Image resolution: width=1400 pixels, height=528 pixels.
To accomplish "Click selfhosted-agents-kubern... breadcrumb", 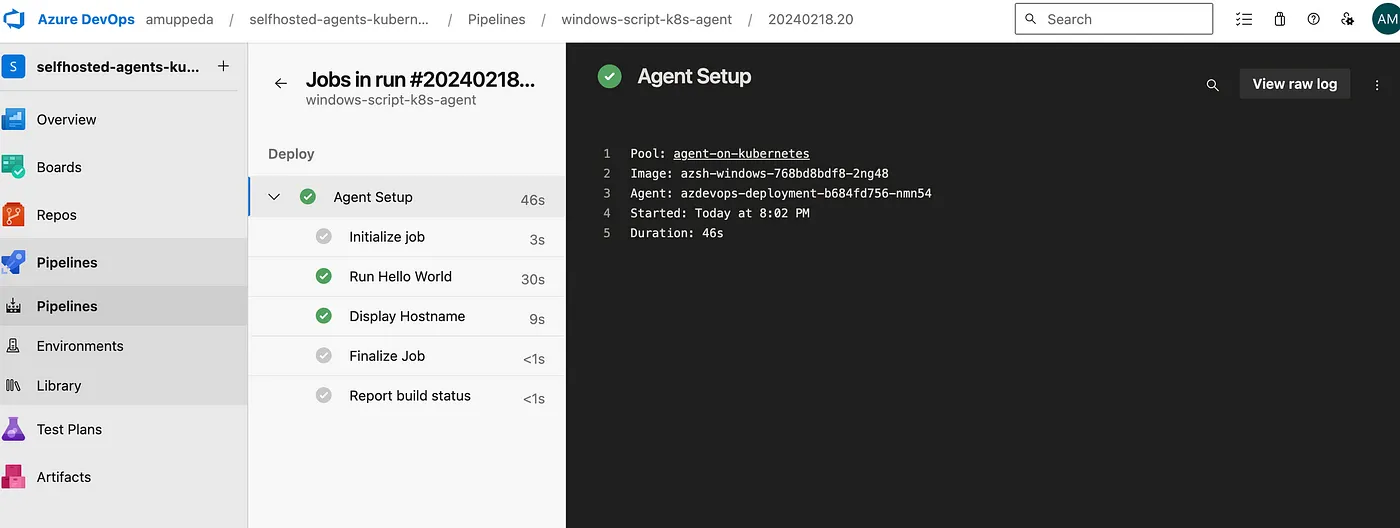I will point(339,19).
